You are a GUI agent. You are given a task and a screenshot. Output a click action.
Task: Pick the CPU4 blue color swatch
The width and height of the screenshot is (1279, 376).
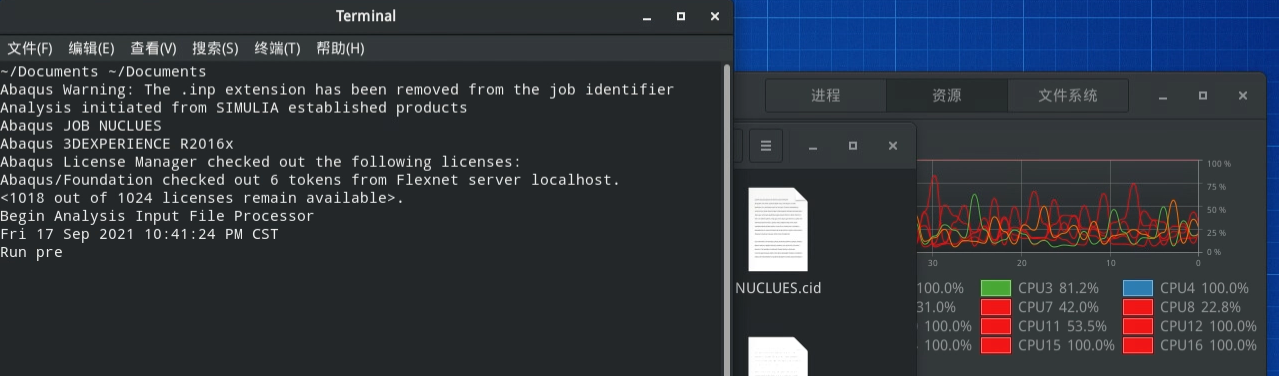tap(1138, 288)
